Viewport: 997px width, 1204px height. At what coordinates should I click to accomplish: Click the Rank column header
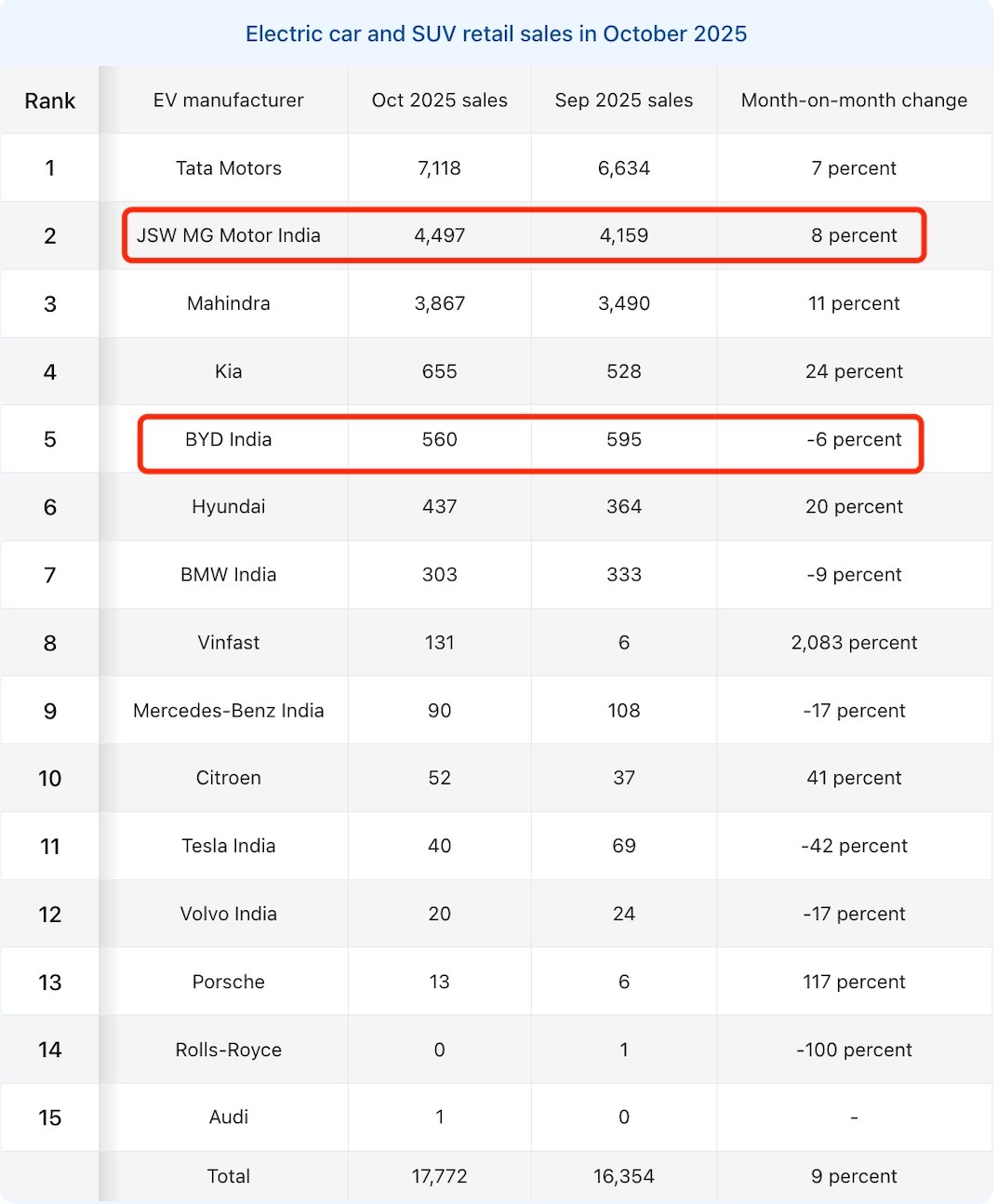tap(50, 100)
